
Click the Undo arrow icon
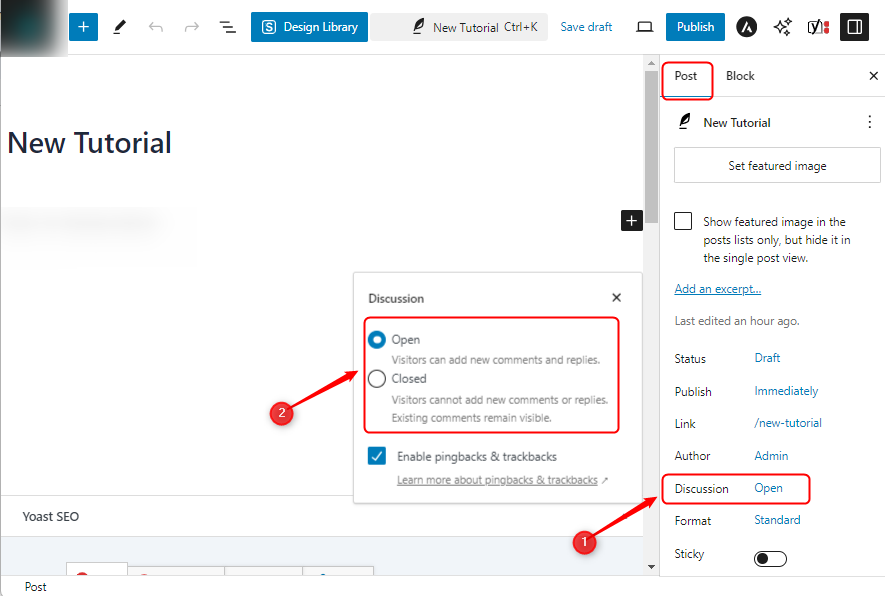click(156, 27)
